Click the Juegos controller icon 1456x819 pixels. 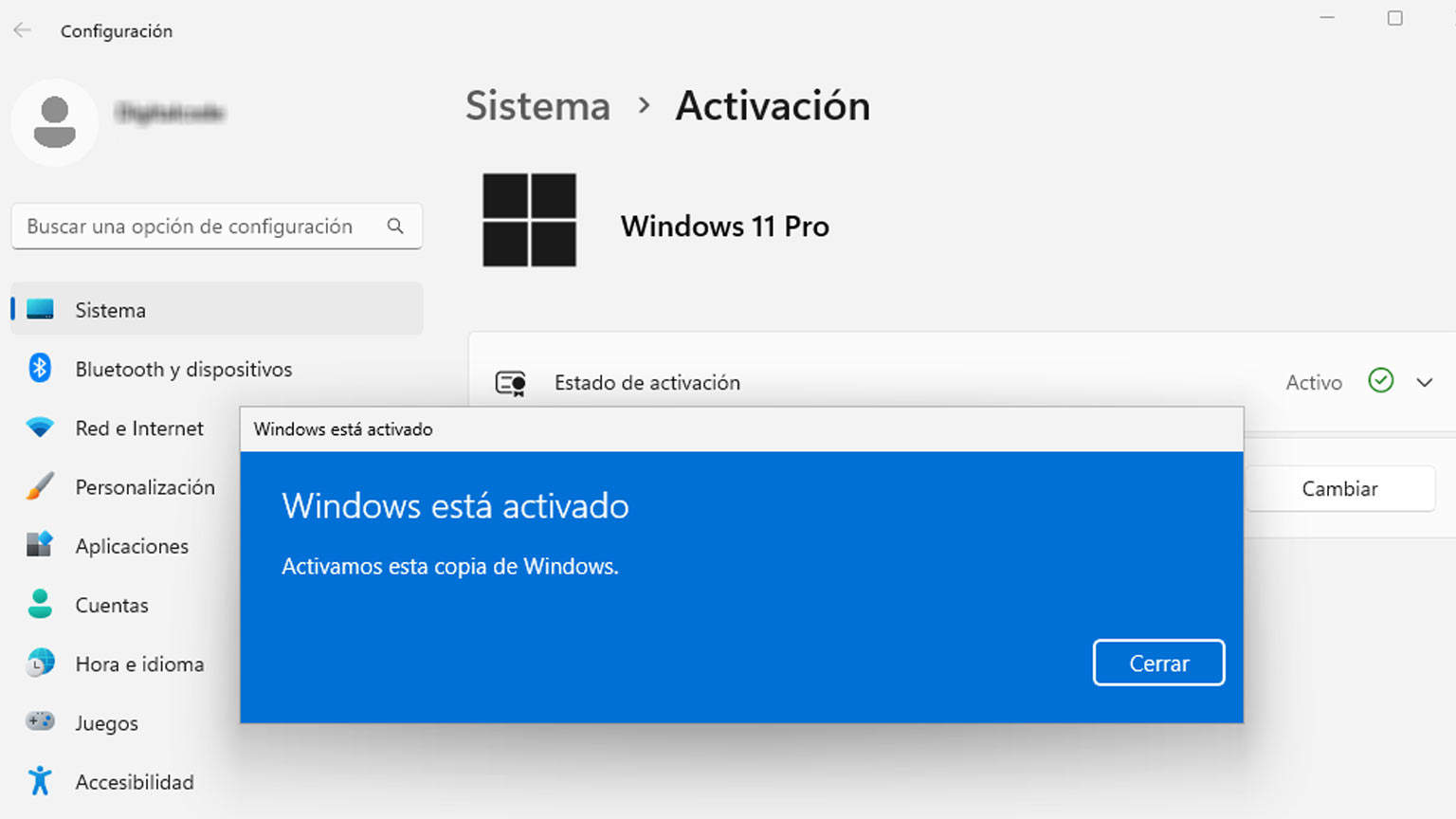40,721
